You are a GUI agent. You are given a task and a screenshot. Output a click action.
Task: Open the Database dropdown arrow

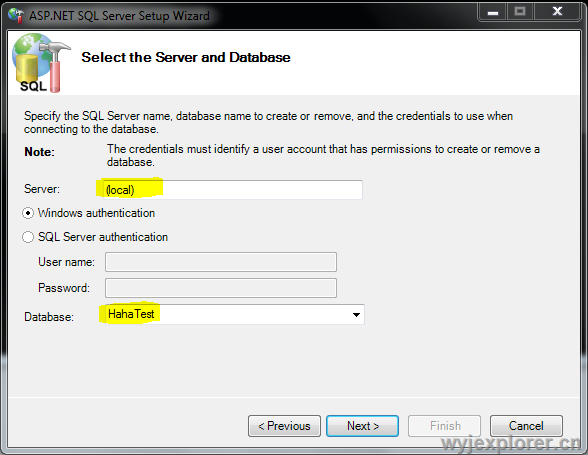pyautogui.click(x=356, y=315)
